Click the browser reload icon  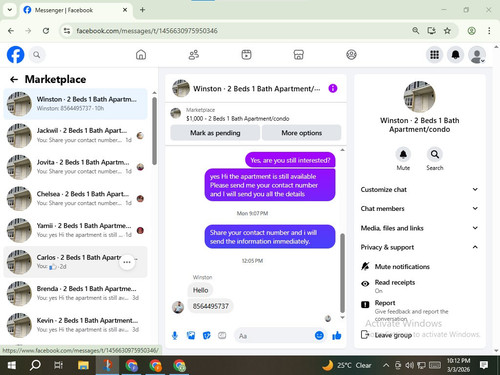pos(46,31)
